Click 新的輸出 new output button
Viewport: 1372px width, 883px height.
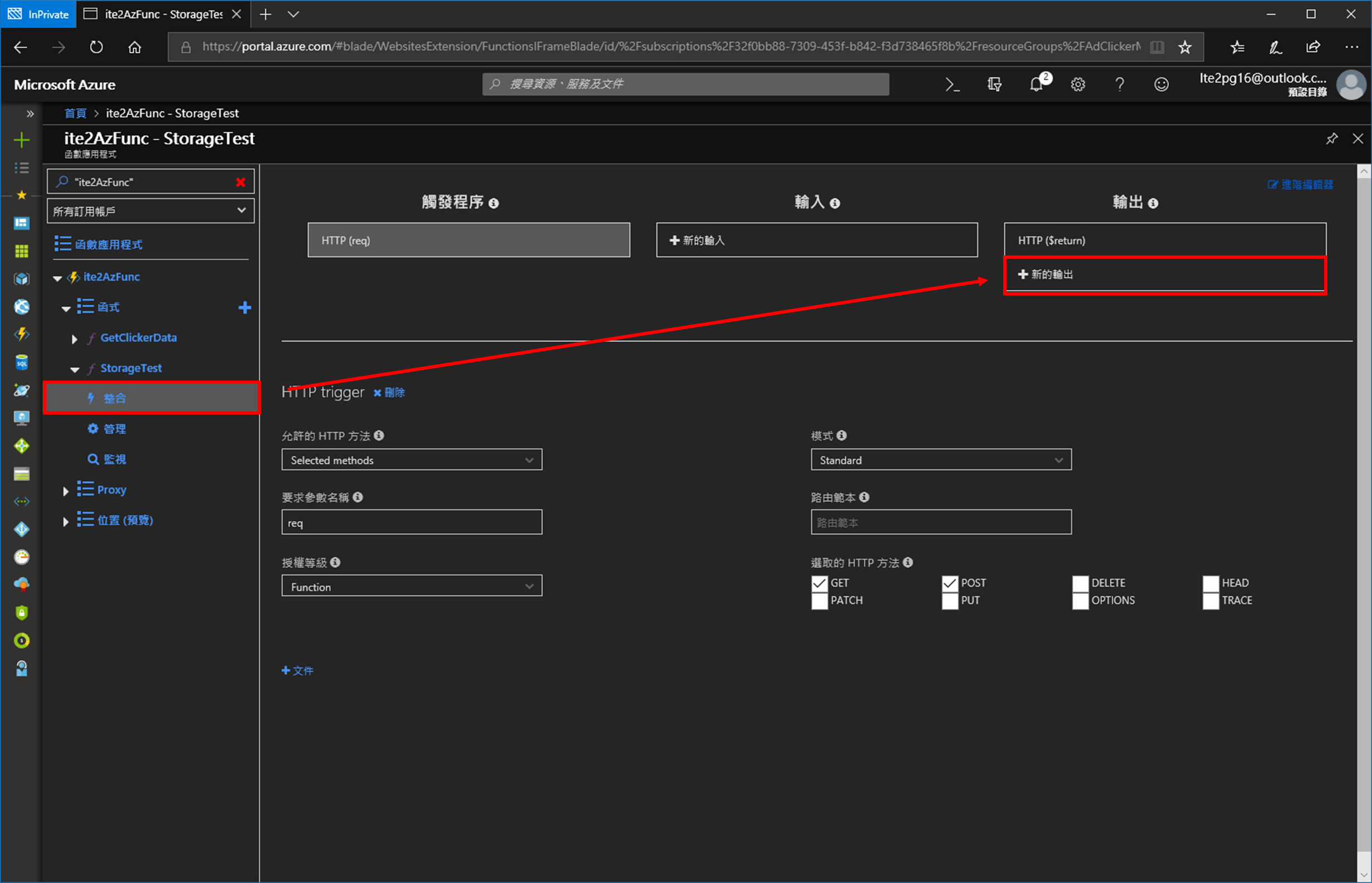click(1164, 275)
